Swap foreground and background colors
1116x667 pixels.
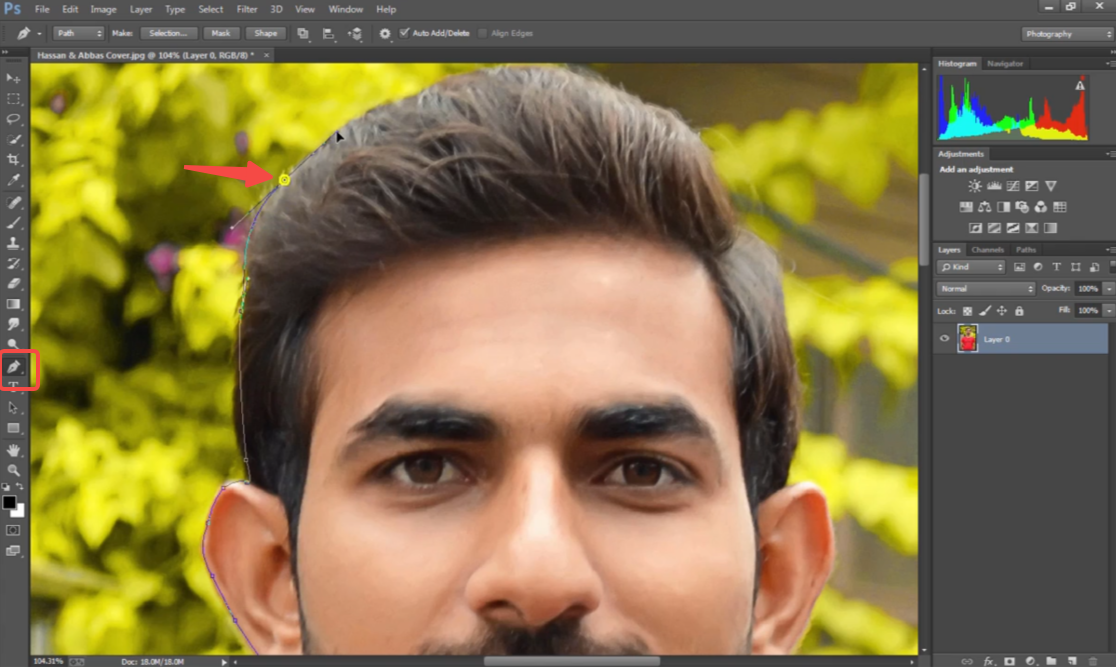20,487
